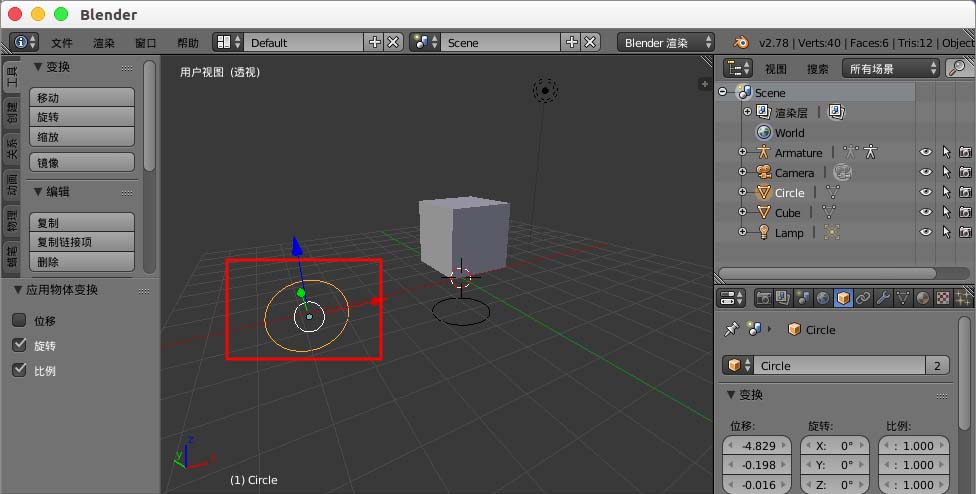Open the 所有场景 display mode dropdown
The width and height of the screenshot is (976, 494).
(890, 68)
